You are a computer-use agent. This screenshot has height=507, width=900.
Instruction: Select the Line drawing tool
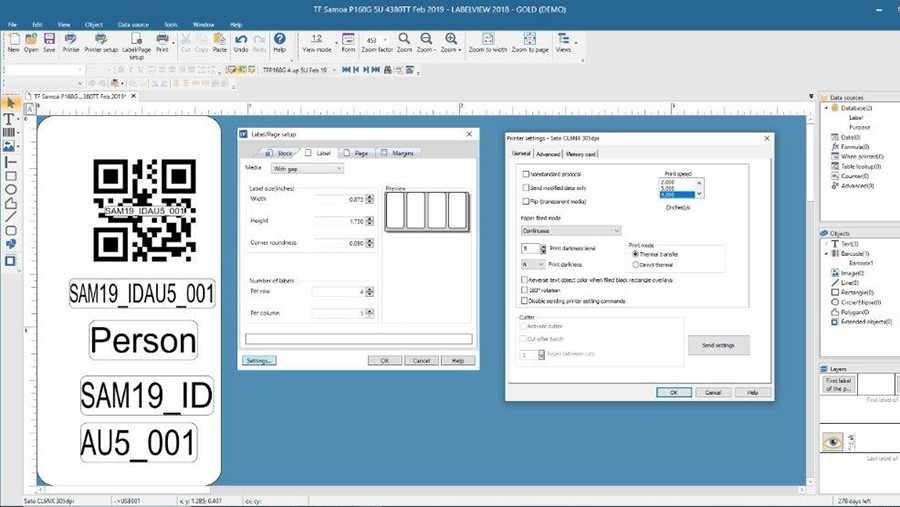[10, 217]
